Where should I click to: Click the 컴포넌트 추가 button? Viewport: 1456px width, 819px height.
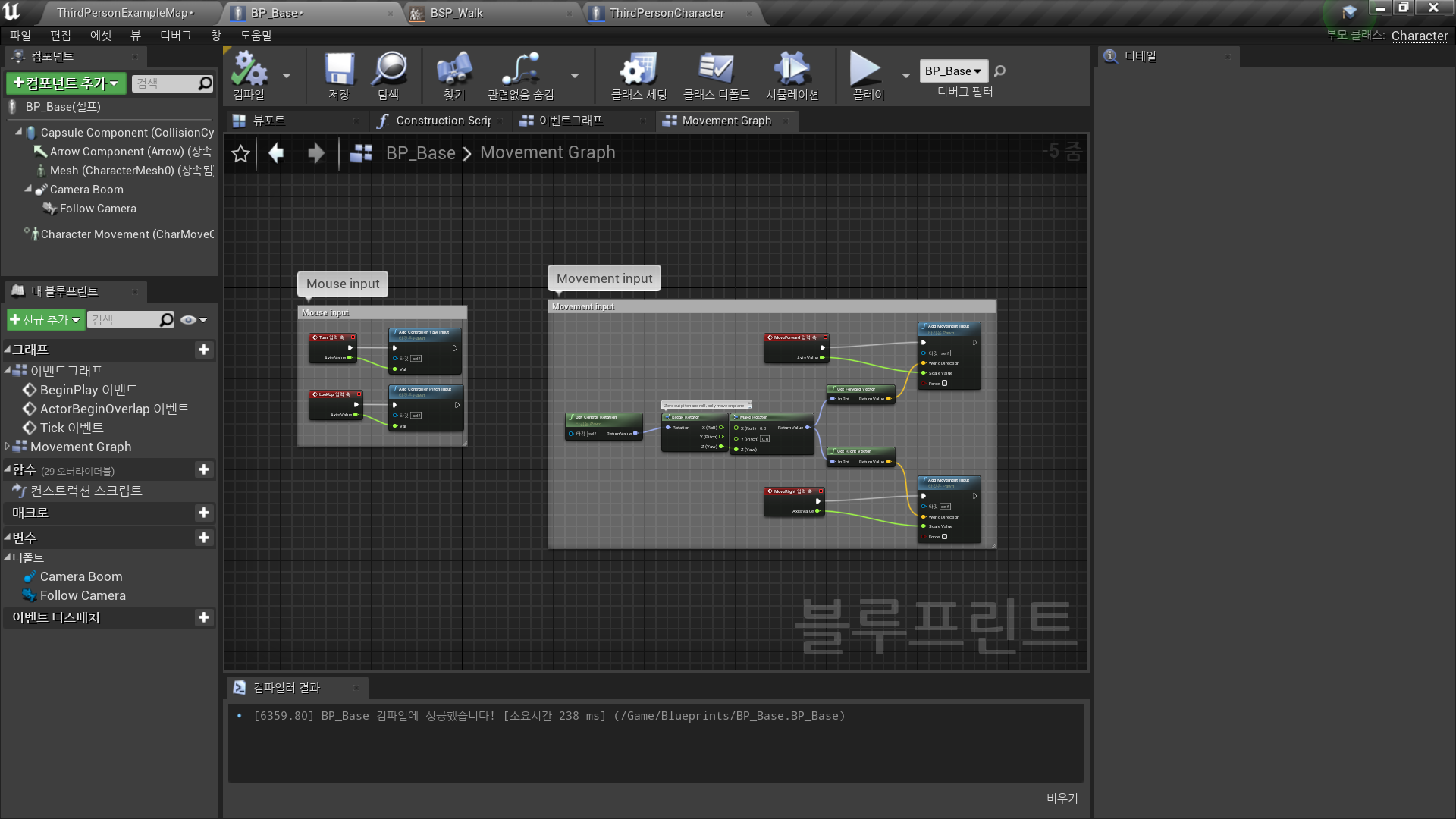(65, 83)
